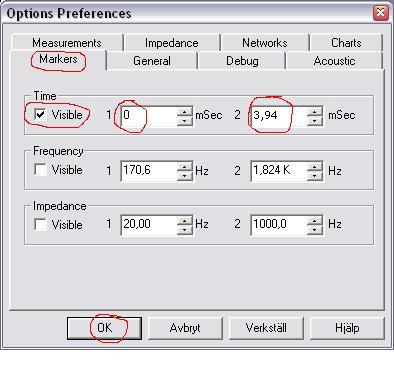
Task: Decrease Impedance marker 1 down arrow
Action: (185, 230)
